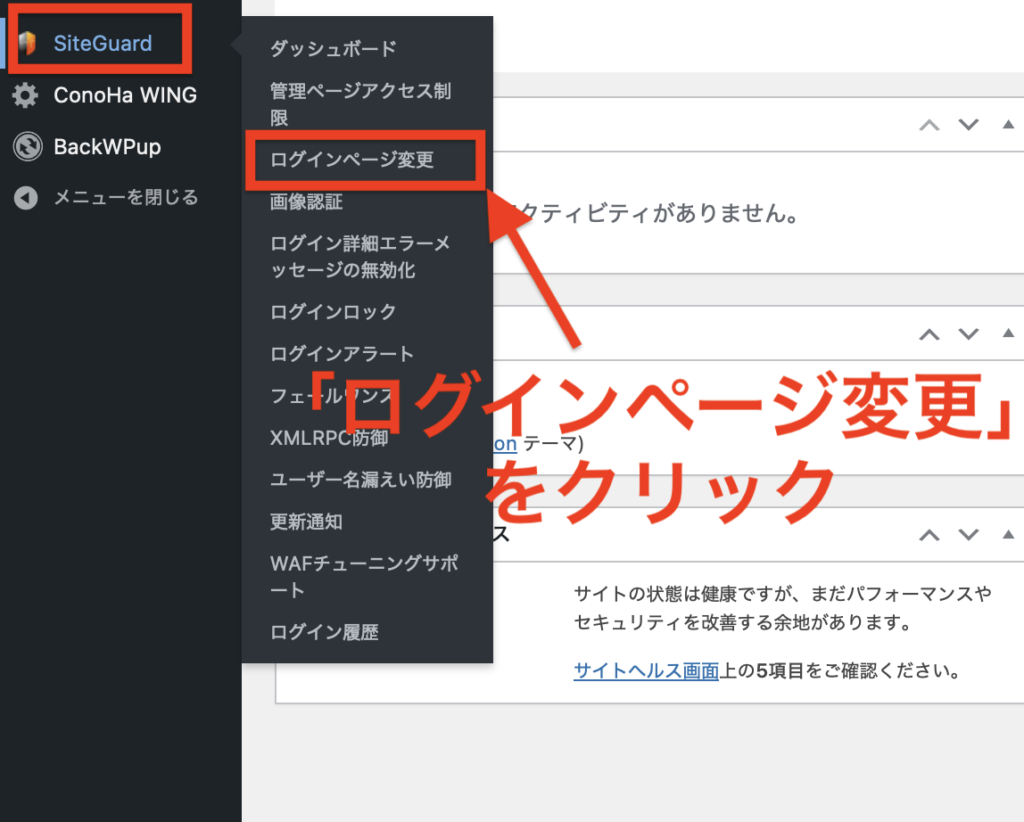Move the activity widget up
1024x822 pixels.
tap(929, 125)
